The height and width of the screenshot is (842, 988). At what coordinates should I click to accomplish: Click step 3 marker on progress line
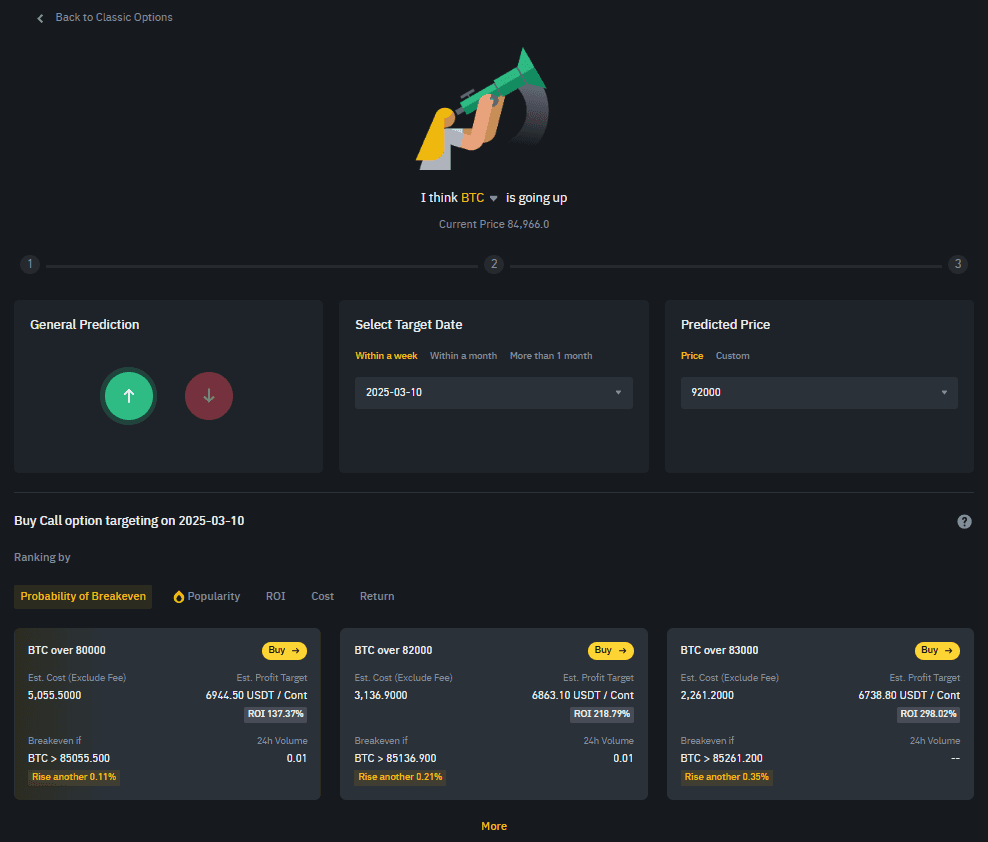point(958,264)
